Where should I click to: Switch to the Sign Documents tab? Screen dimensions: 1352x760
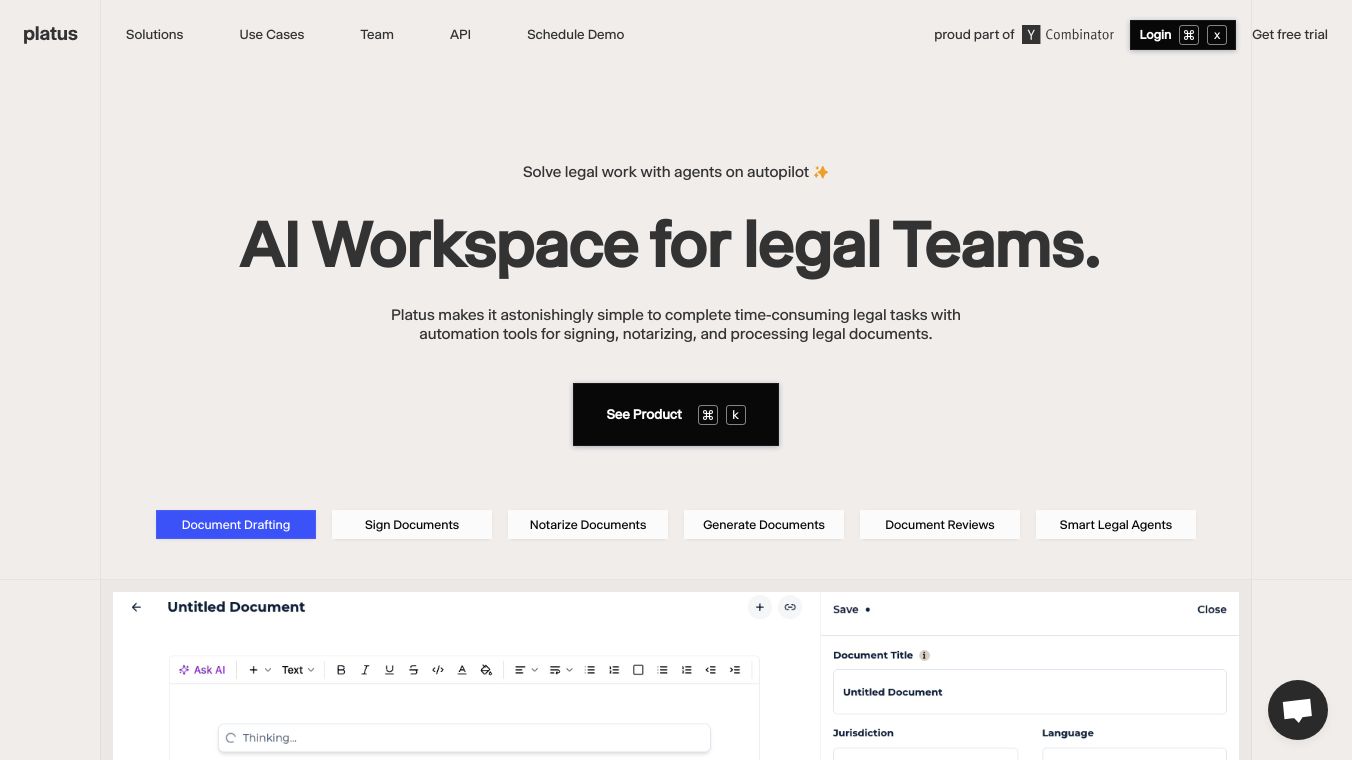tap(412, 525)
